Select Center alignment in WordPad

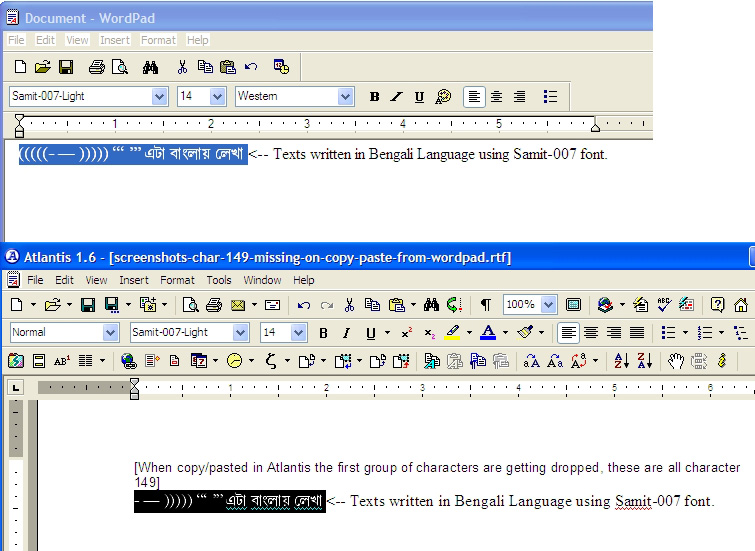point(496,97)
